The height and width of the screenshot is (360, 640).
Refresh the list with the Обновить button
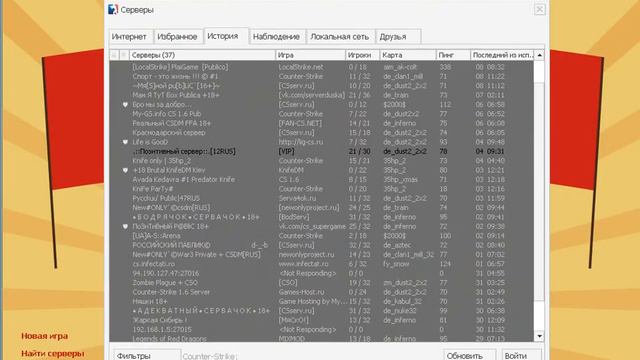pos(469,355)
